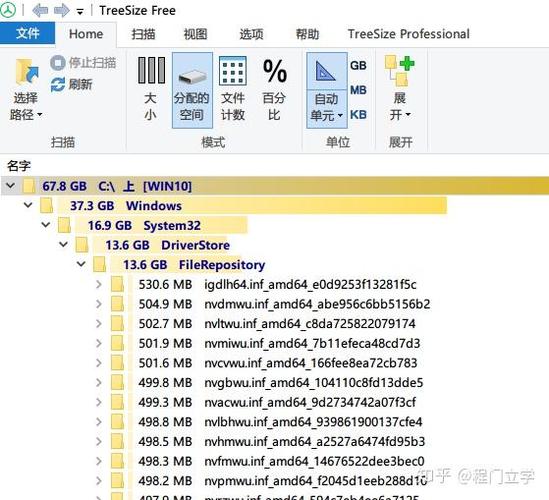Switch to the 扫描 ribbon tab
The height and width of the screenshot is (500, 549).
143,34
